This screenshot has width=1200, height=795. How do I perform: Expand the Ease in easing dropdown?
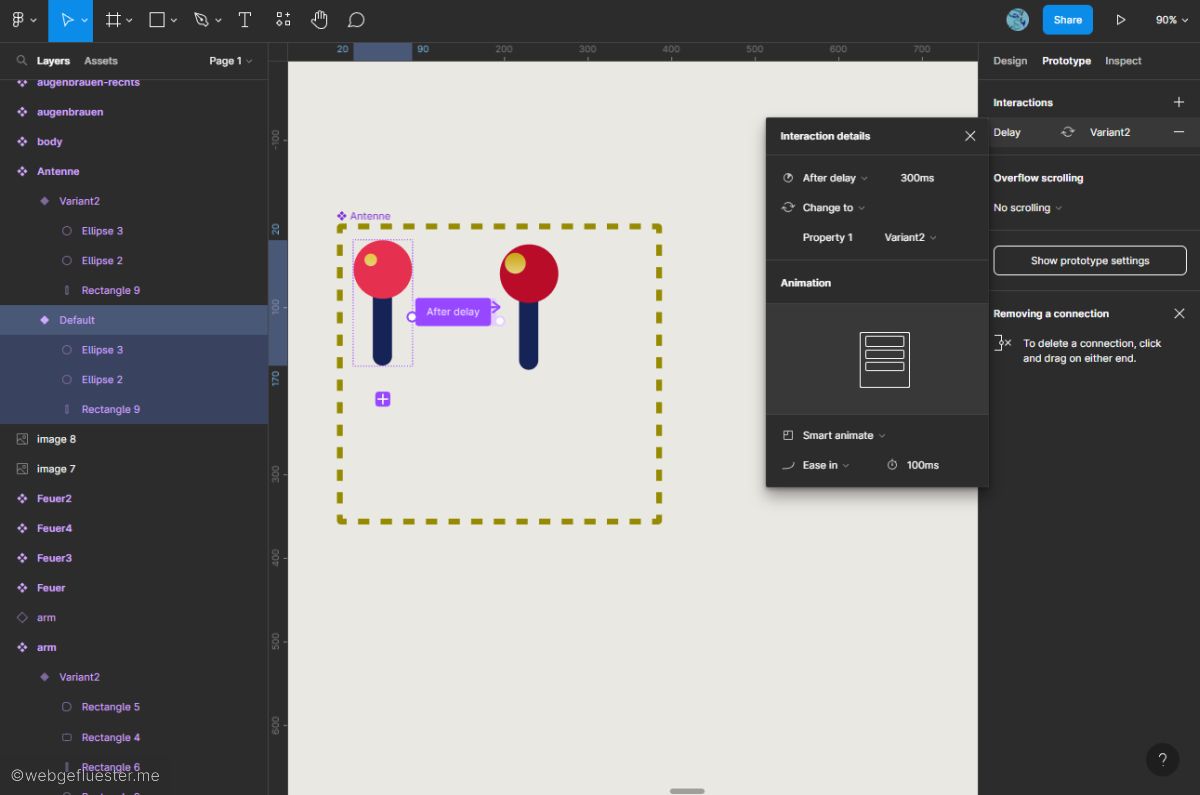[825, 465]
